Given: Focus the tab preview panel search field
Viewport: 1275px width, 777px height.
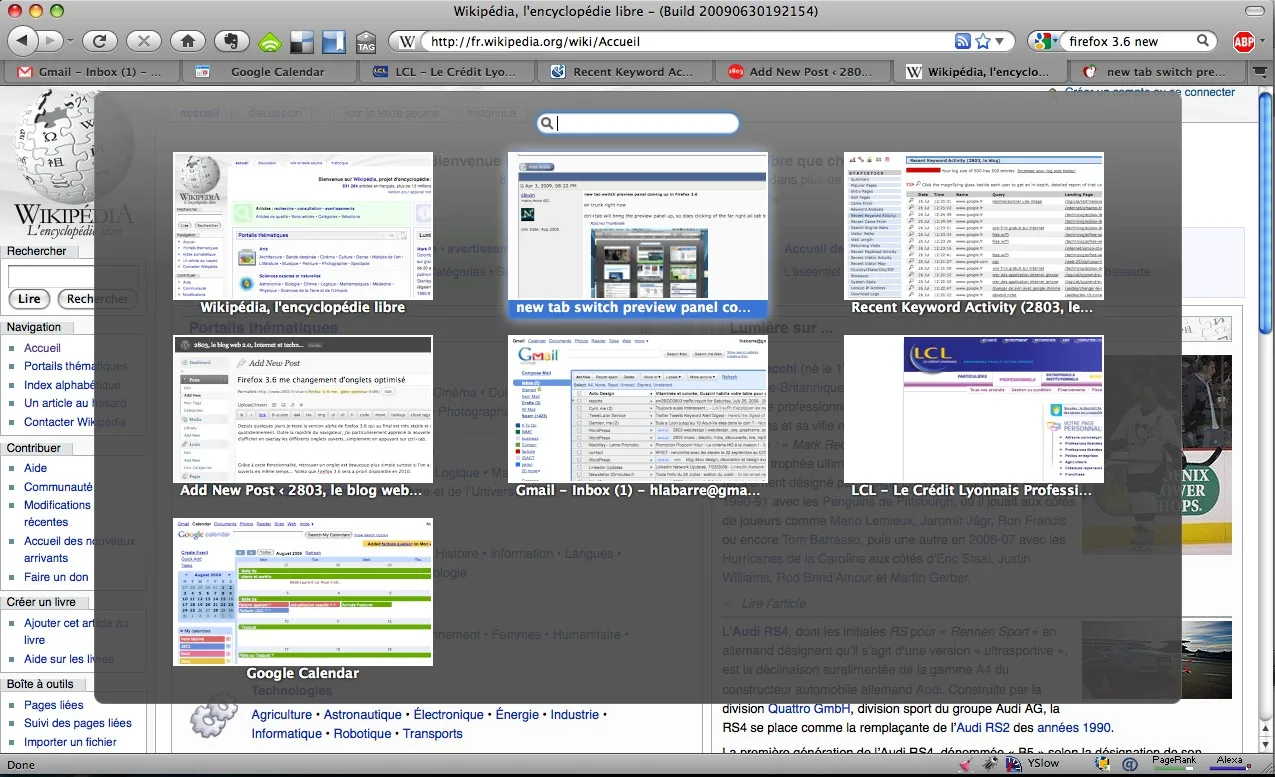Looking at the screenshot, I should (638, 124).
